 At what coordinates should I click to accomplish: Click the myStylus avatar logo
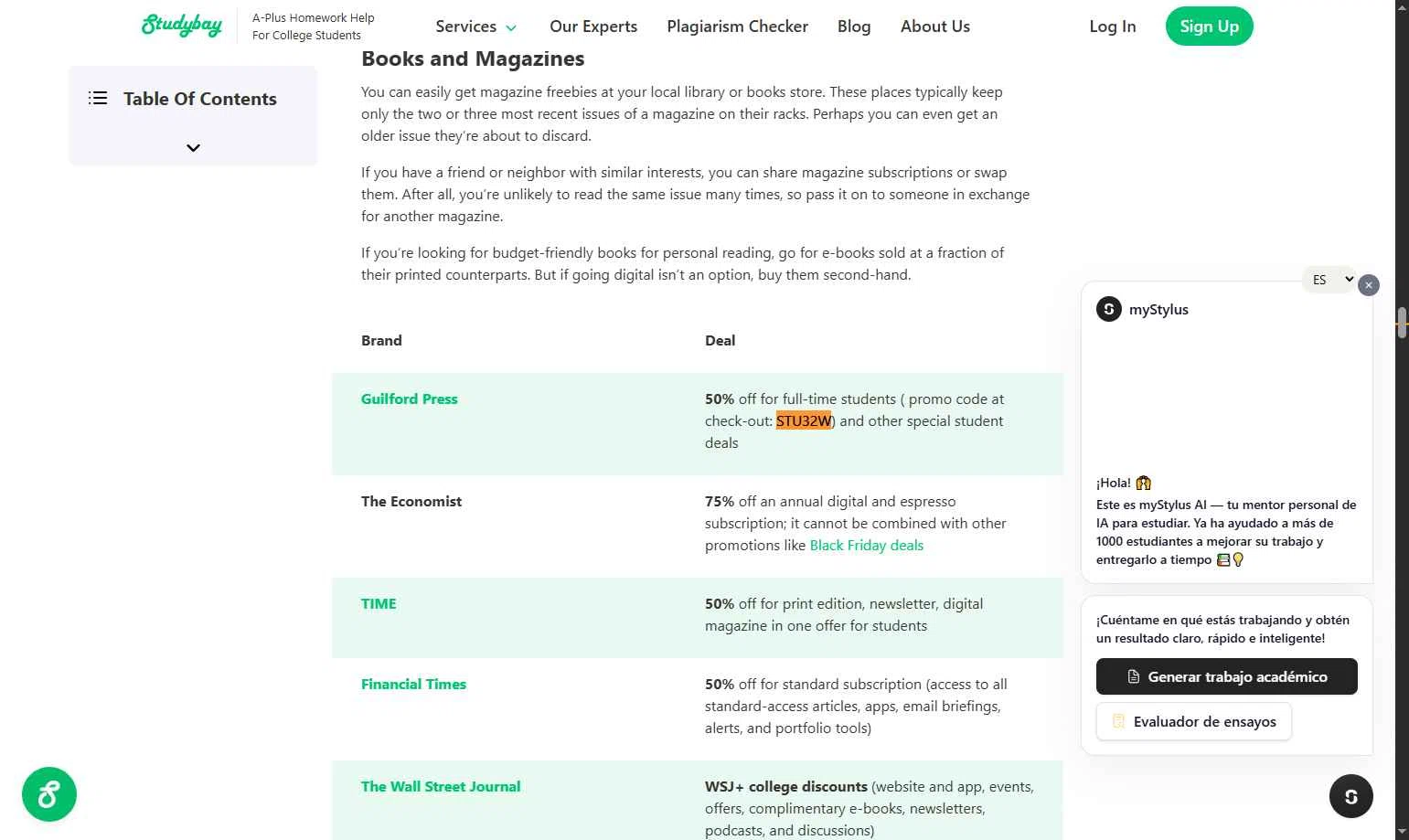(x=1109, y=309)
